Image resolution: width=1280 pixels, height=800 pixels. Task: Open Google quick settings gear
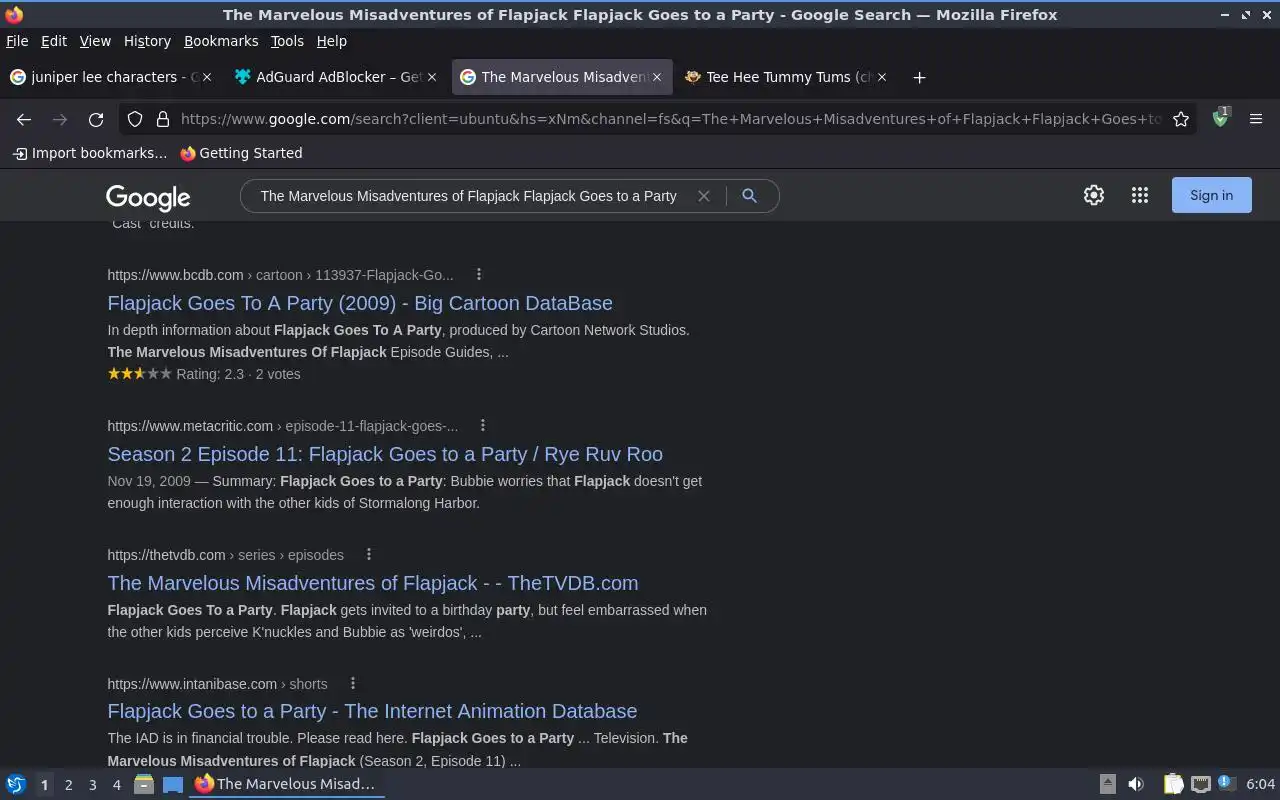[x=1094, y=196]
